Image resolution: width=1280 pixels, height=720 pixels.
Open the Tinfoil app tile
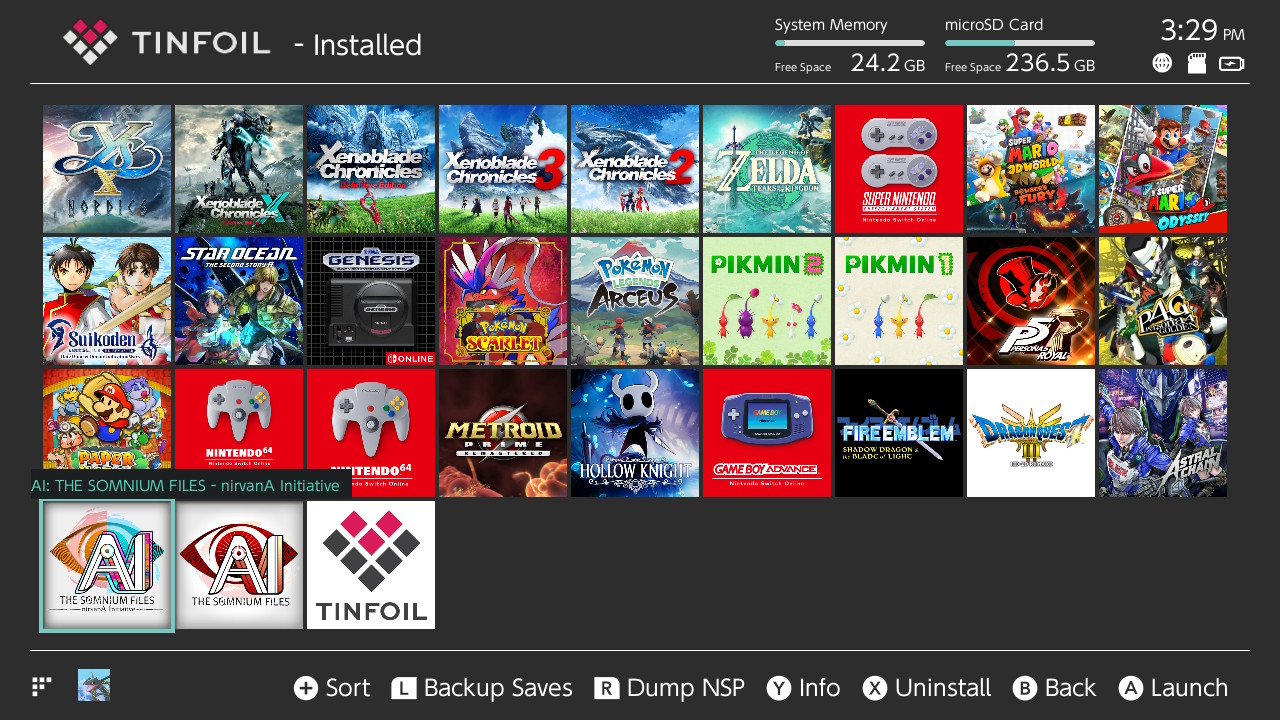pos(371,565)
